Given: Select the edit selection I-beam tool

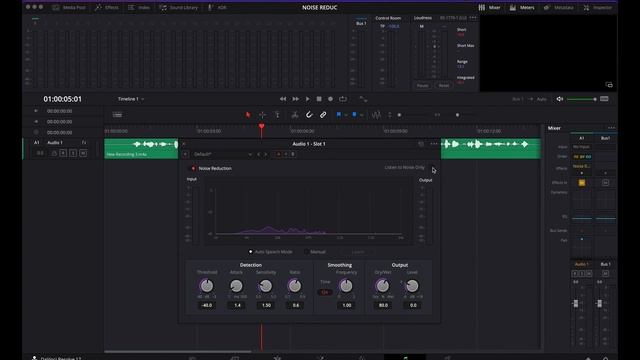Looking at the screenshot, I should [x=277, y=115].
